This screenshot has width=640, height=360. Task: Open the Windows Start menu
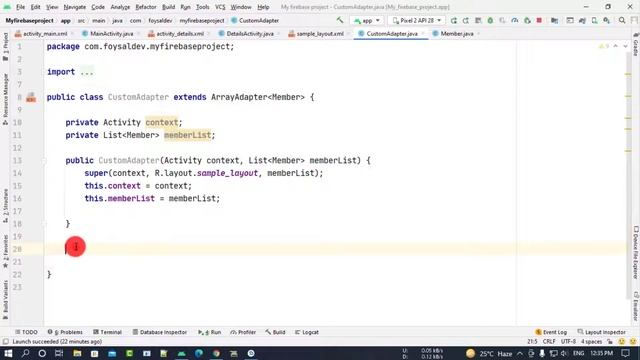pyautogui.click(x=8, y=353)
